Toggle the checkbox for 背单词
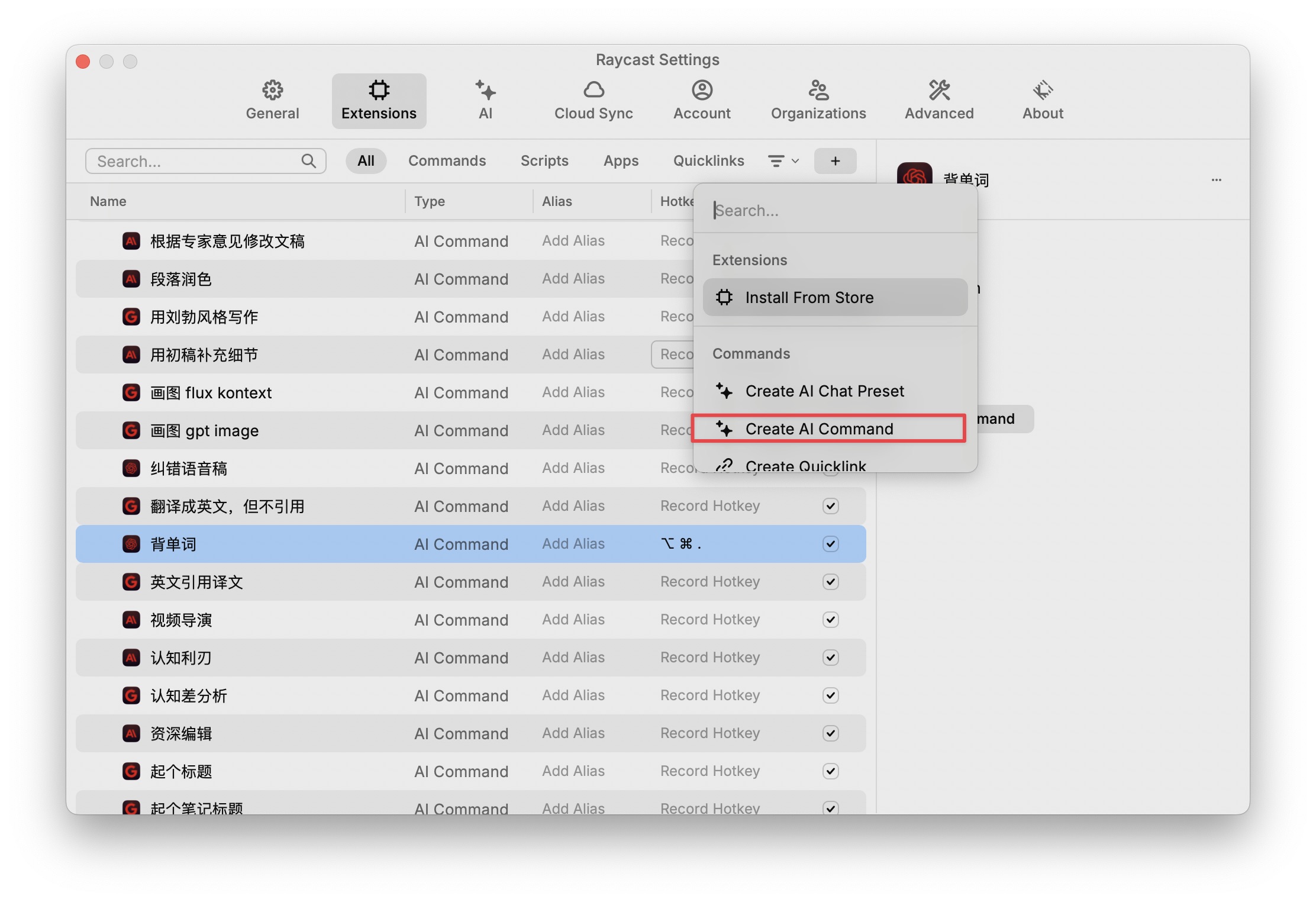The image size is (1316, 902). point(831,544)
